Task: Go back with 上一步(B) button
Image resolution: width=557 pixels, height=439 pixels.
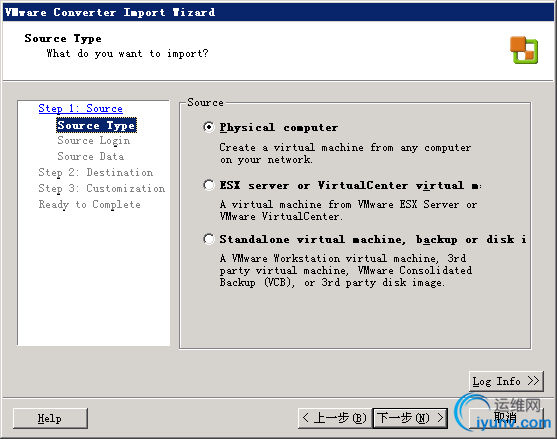Action: [335, 418]
